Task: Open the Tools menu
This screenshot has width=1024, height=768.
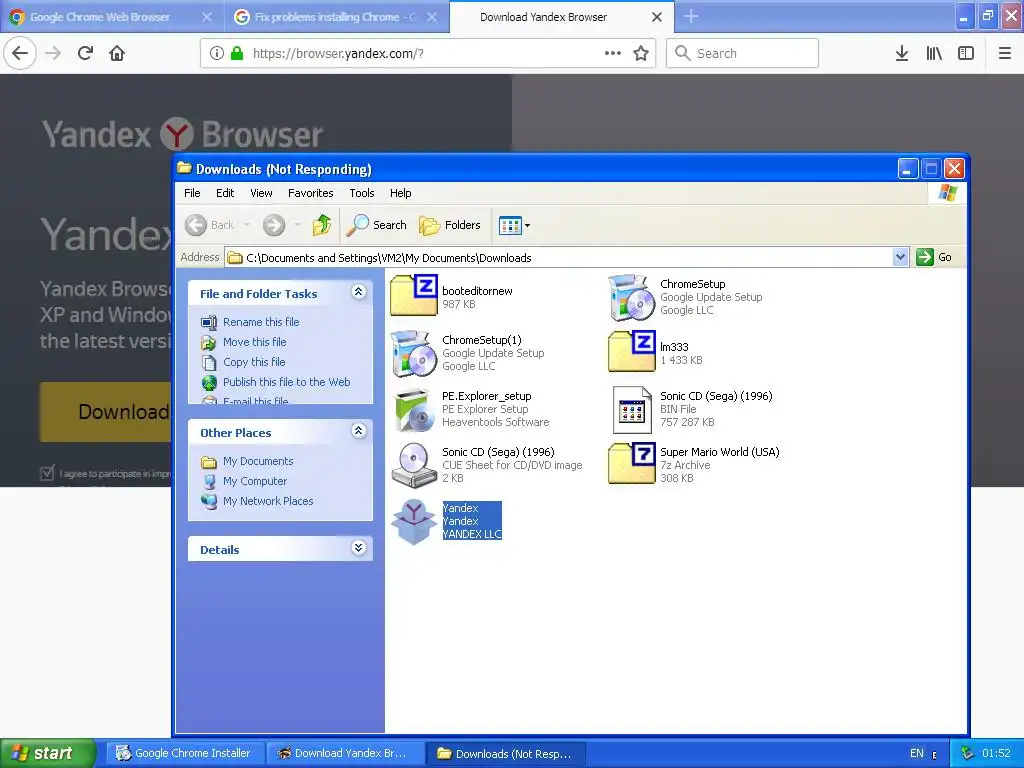Action: [x=362, y=193]
